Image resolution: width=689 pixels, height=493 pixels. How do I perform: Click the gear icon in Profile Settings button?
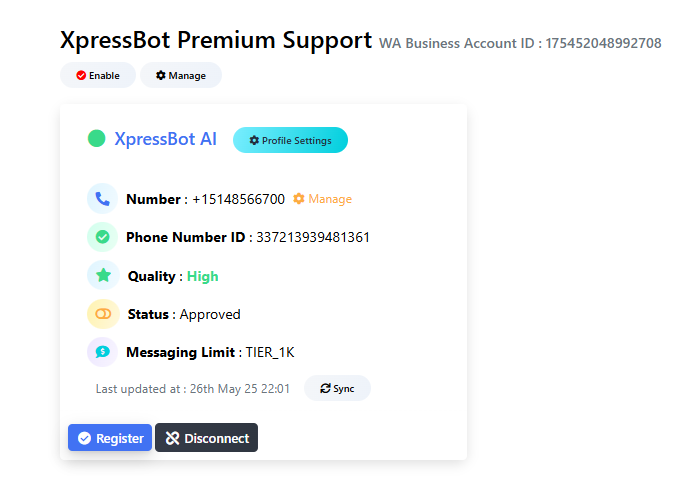[254, 141]
